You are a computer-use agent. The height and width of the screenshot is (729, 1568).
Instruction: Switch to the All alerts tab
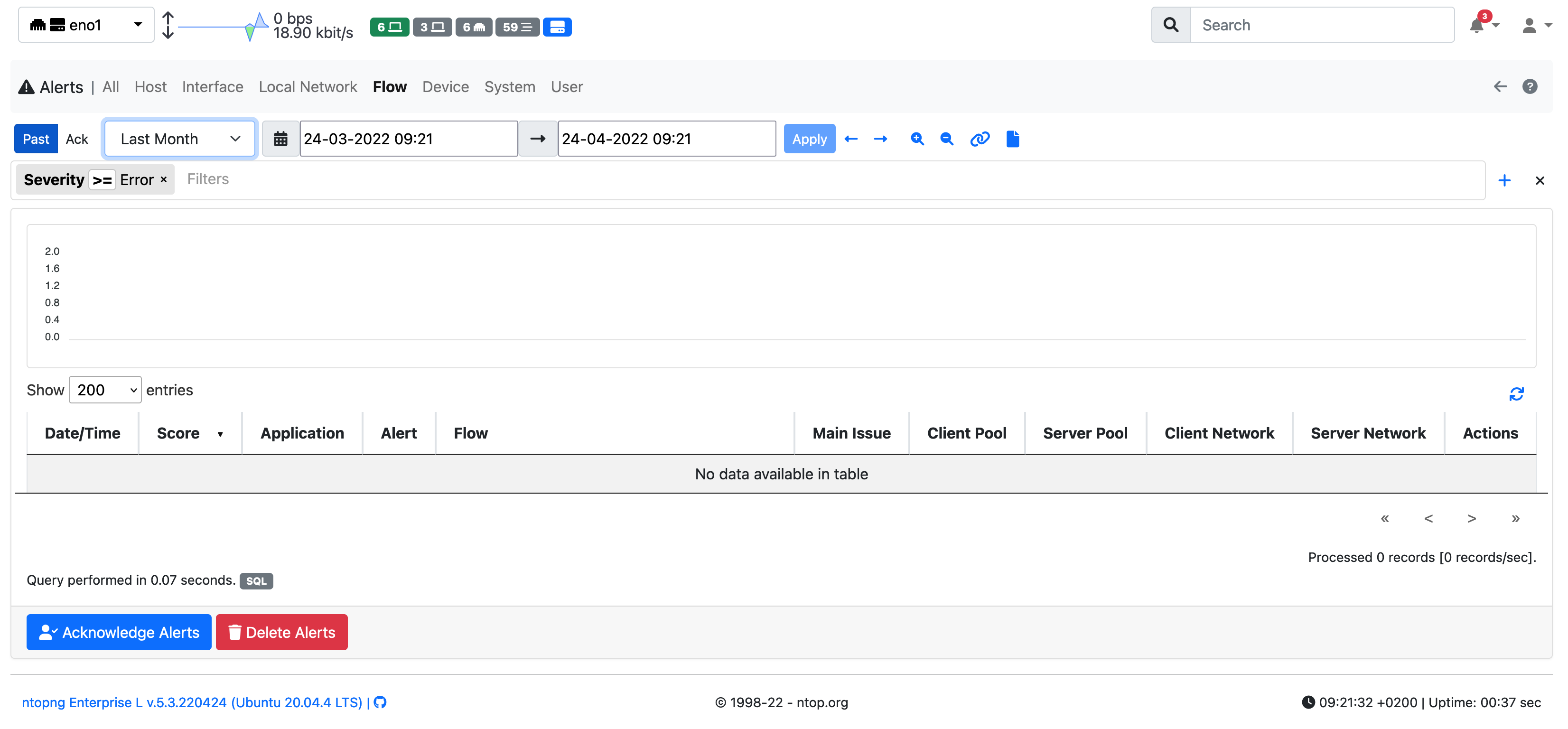[111, 87]
